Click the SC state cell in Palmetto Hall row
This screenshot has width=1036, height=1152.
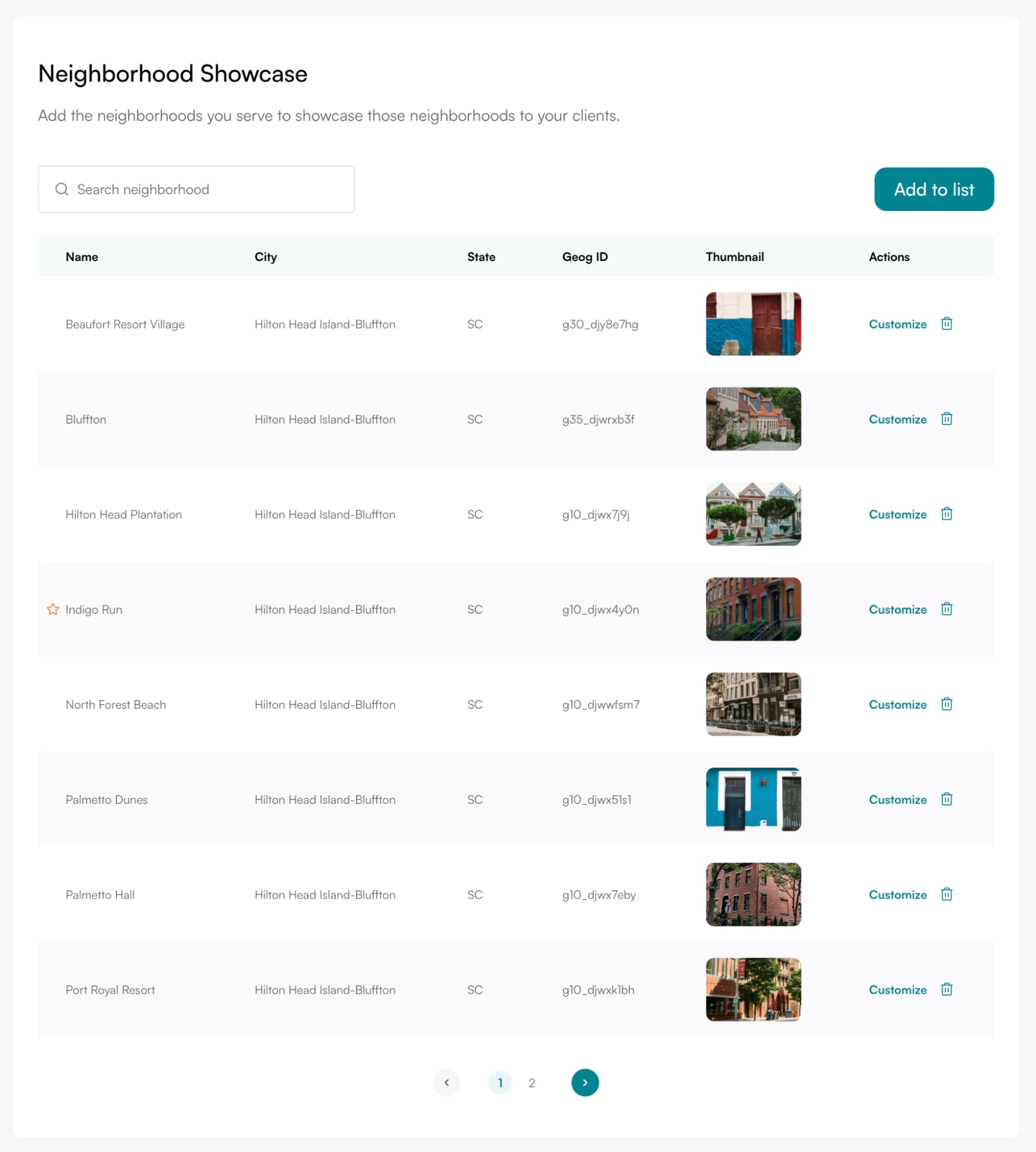[475, 895]
